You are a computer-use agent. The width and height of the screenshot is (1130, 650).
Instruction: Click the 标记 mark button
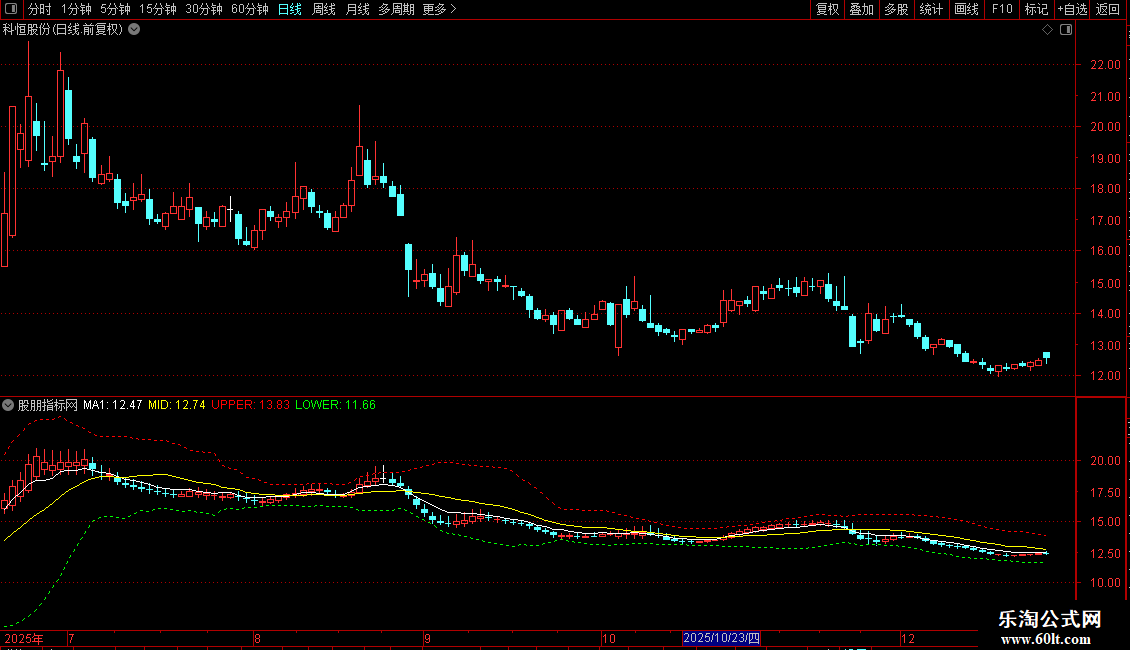(x=1036, y=9)
